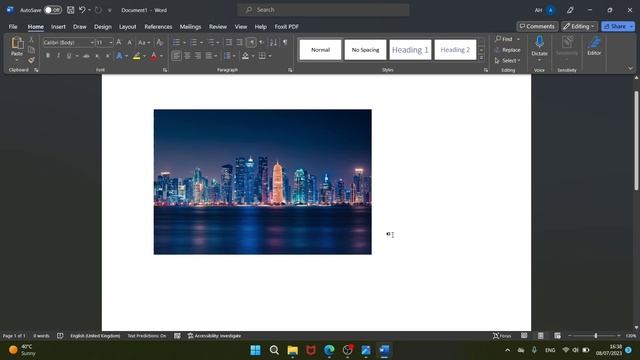Open bullets list dropdown

[184, 42]
